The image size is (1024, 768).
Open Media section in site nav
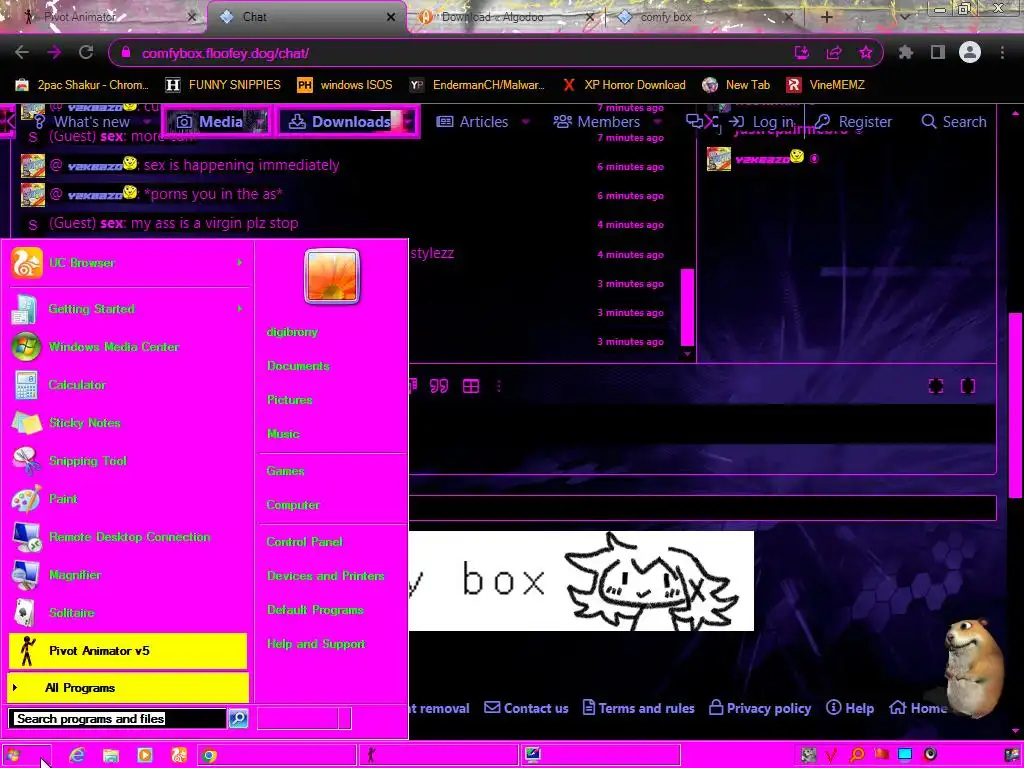coord(210,121)
